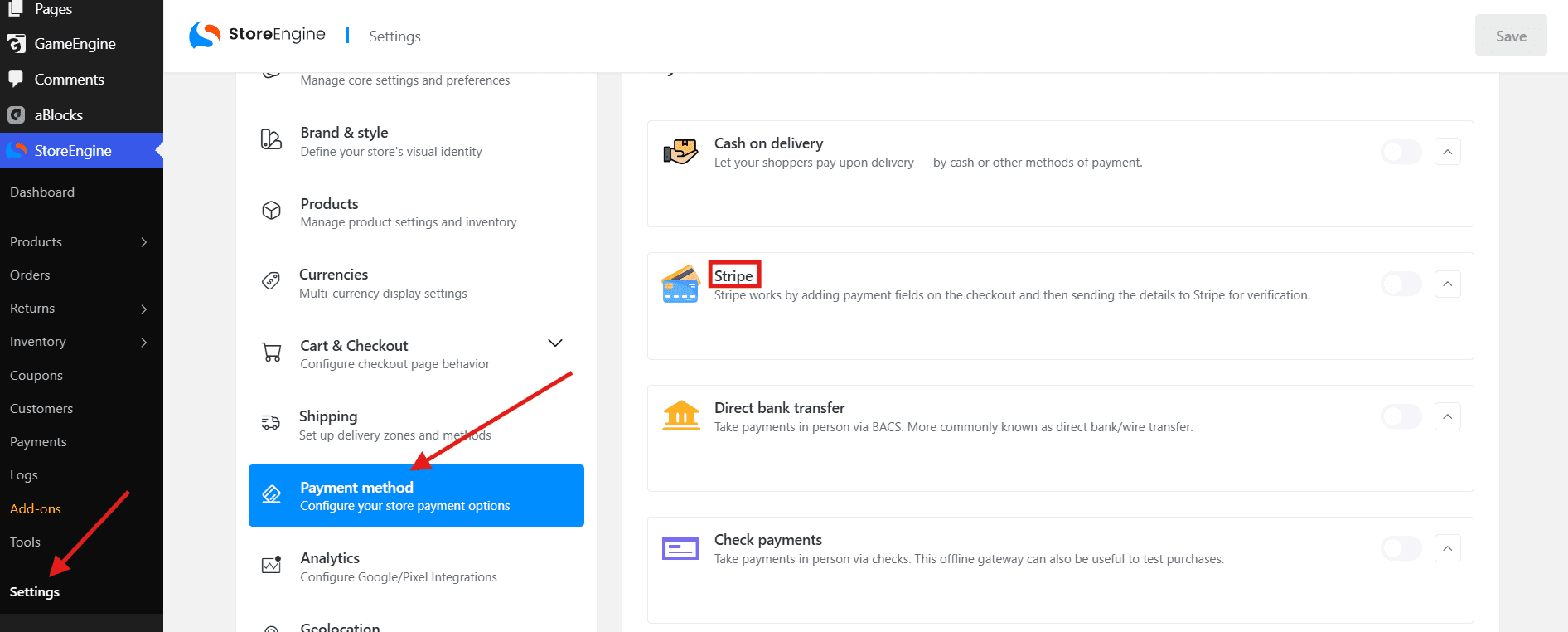Click the aBlocks icon in sidebar
Screen dimensions: 1568x632
[16, 114]
